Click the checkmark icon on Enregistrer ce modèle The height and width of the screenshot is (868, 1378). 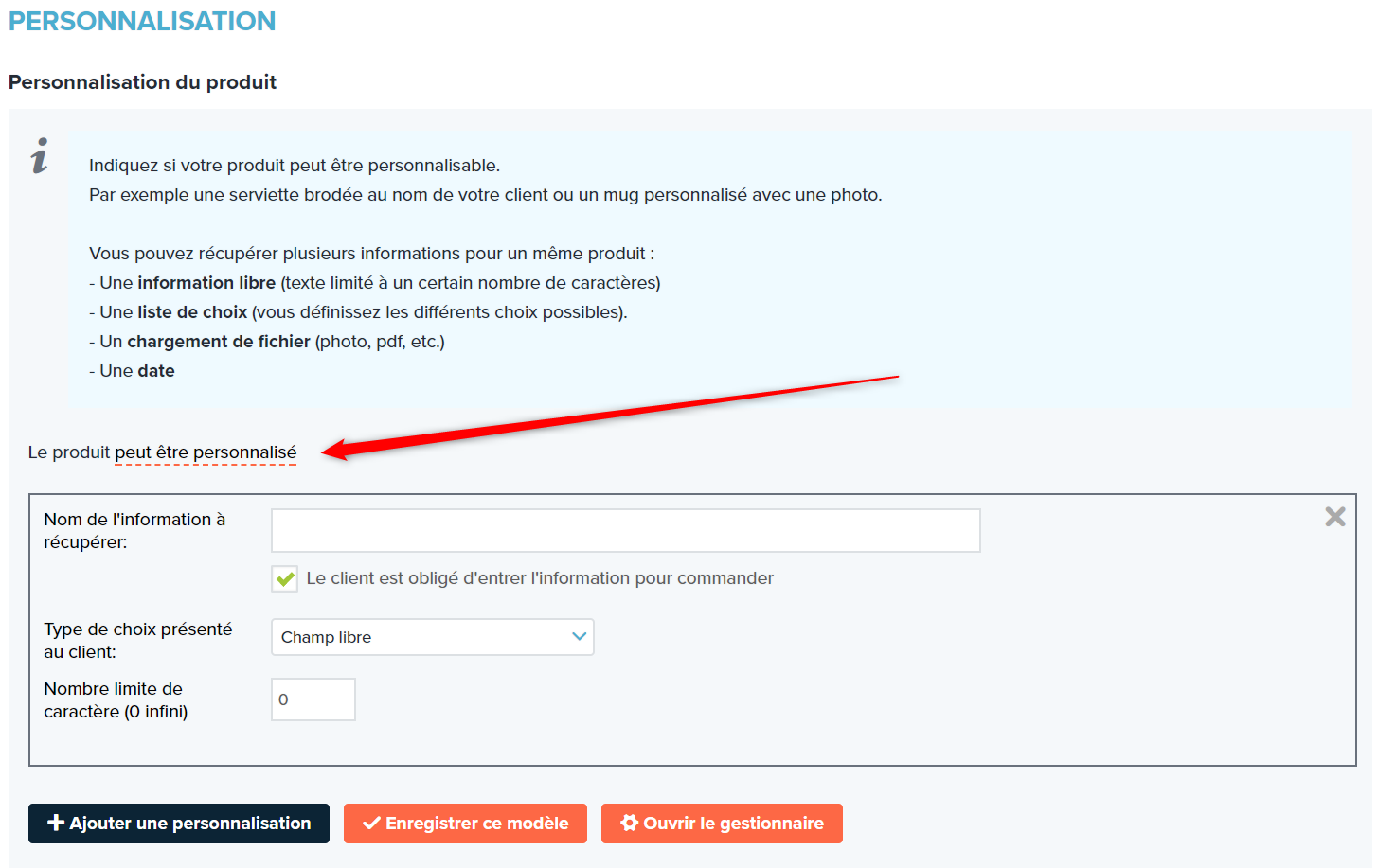coord(371,823)
